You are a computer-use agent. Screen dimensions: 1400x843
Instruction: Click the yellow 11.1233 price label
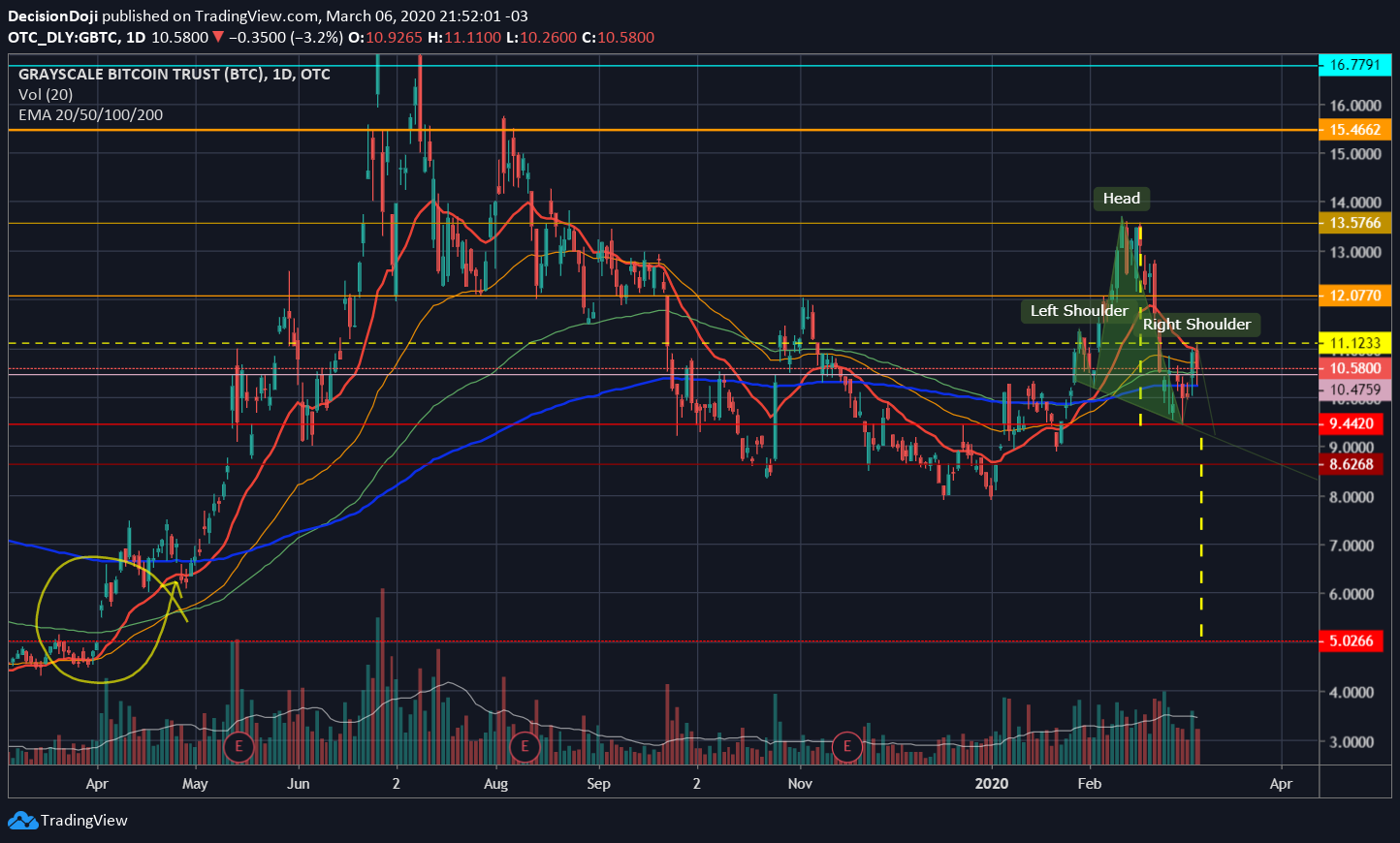[1355, 343]
